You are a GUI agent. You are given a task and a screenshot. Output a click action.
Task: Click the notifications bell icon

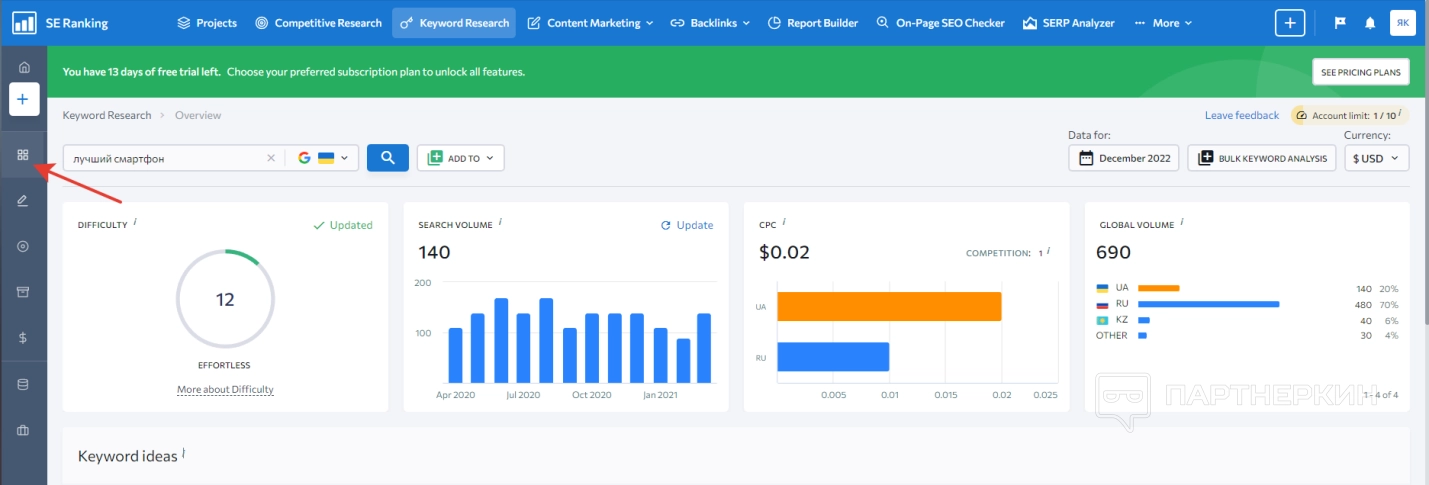[1370, 23]
